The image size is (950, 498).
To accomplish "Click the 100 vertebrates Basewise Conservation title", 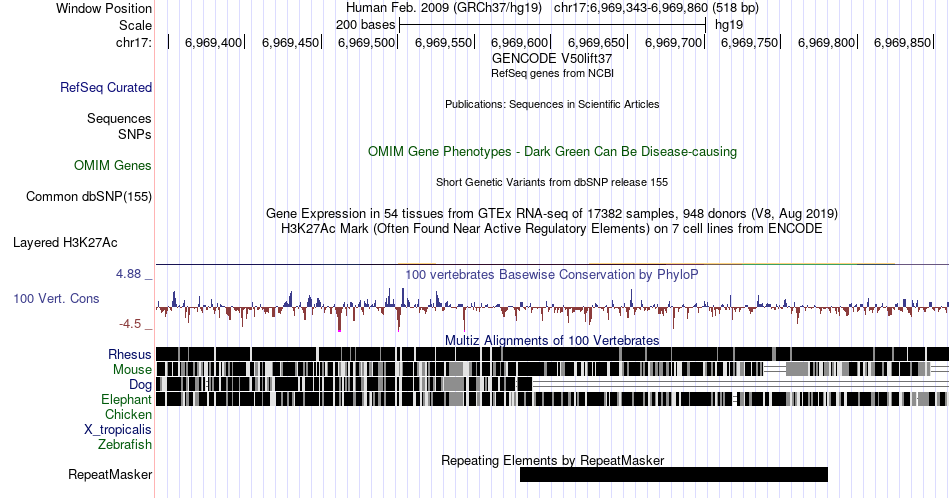I will click(552, 274).
